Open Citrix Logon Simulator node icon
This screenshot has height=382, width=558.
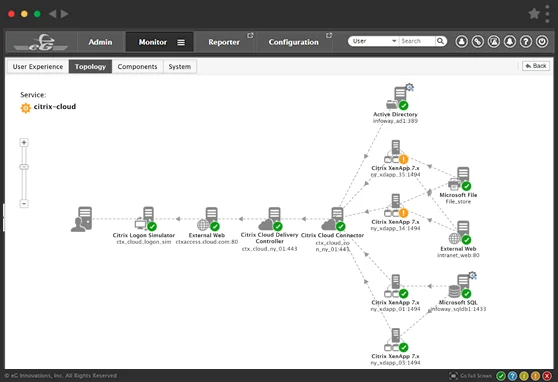(145, 219)
